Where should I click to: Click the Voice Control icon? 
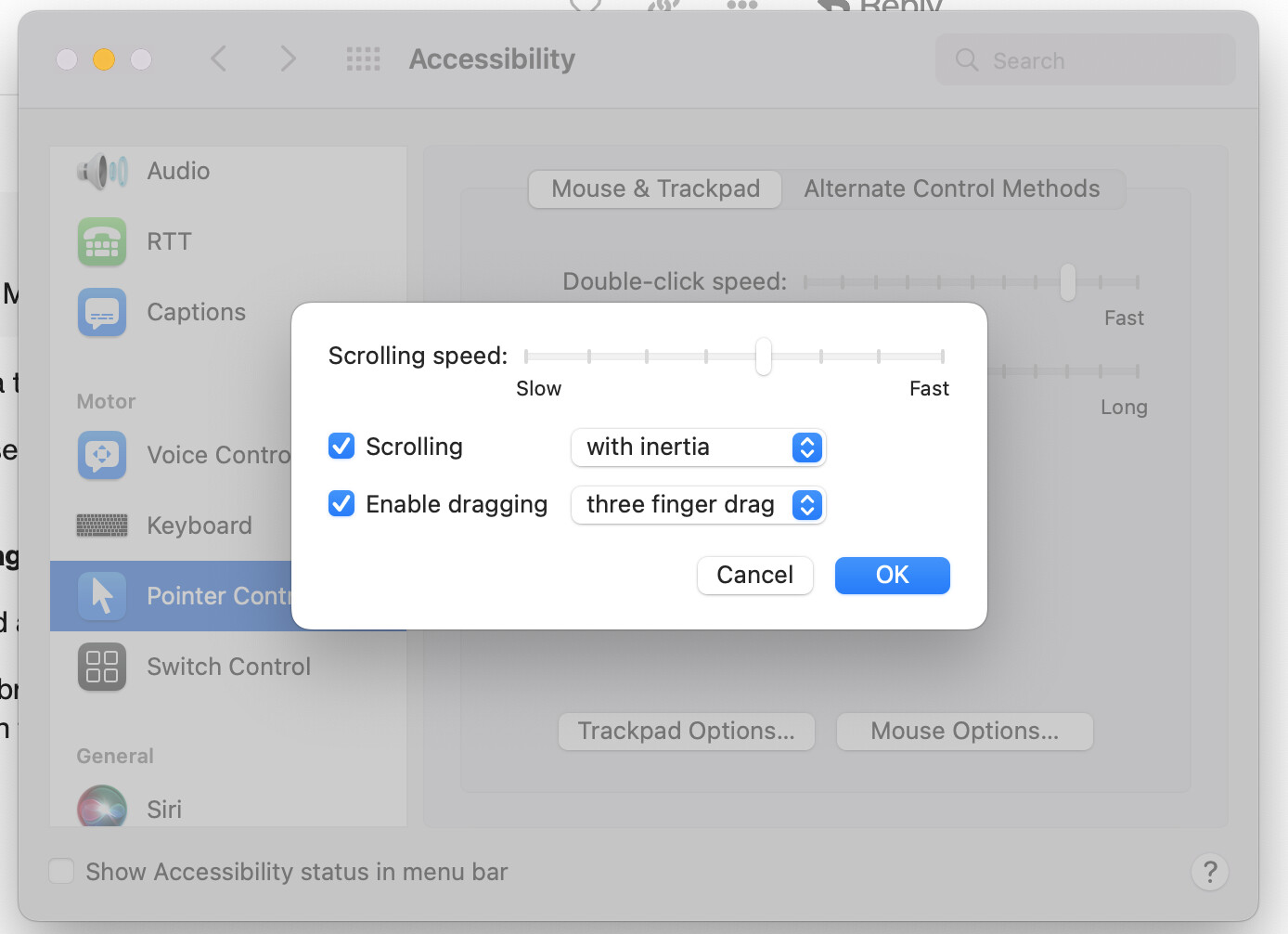click(x=102, y=455)
